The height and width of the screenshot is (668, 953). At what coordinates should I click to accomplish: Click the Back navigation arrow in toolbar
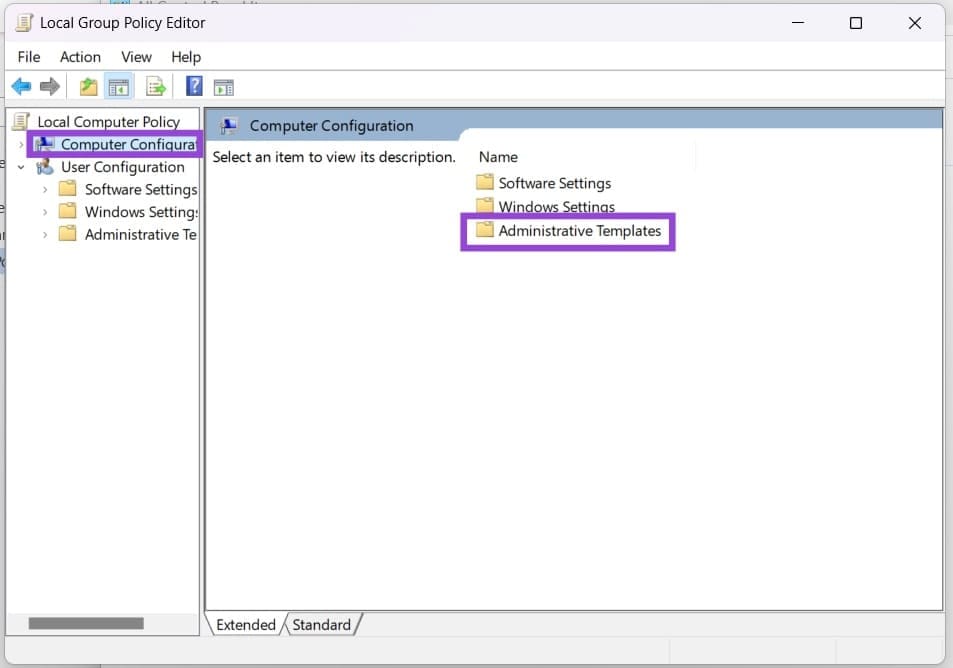pyautogui.click(x=21, y=86)
